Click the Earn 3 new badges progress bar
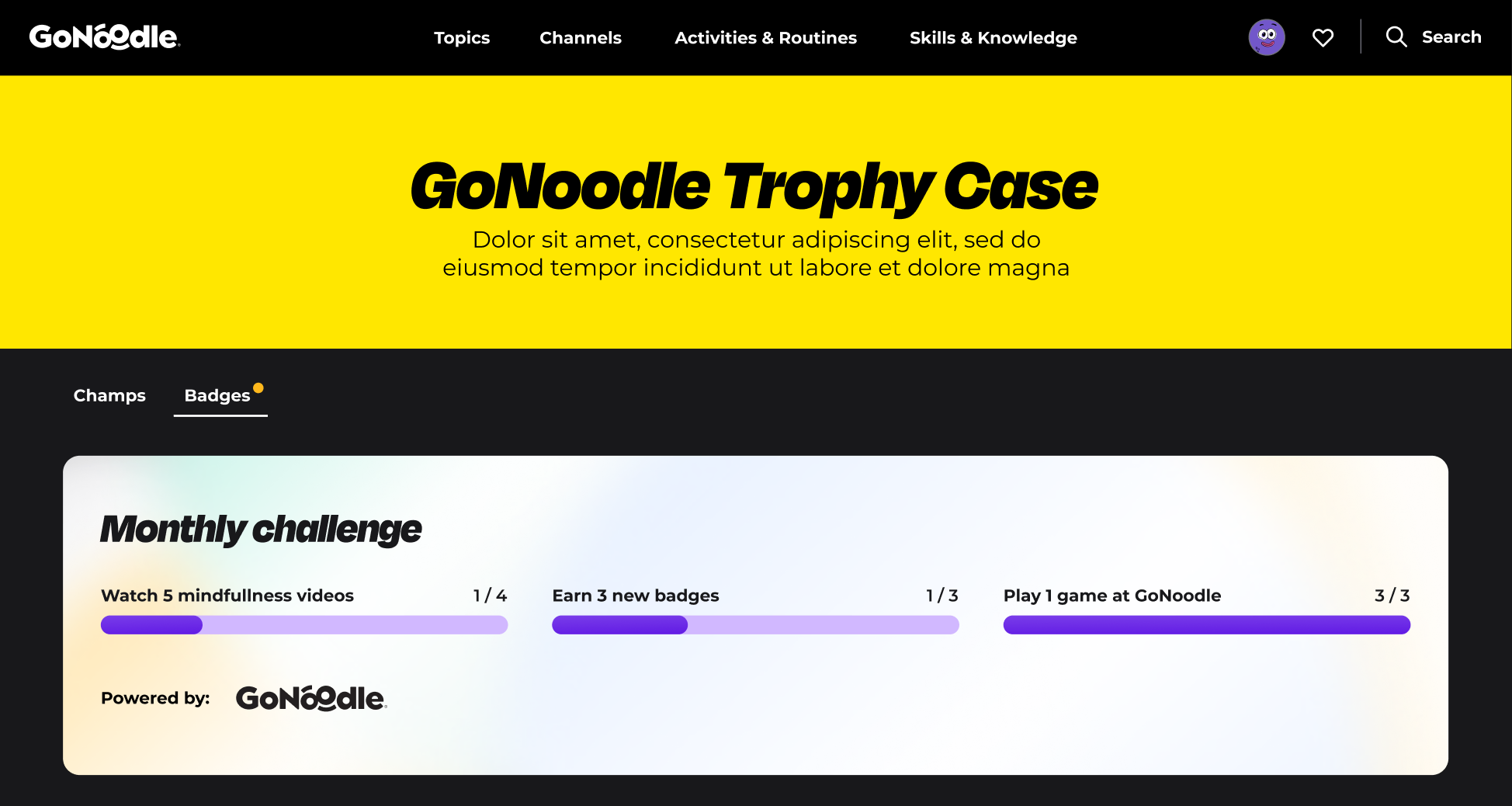 tap(755, 625)
